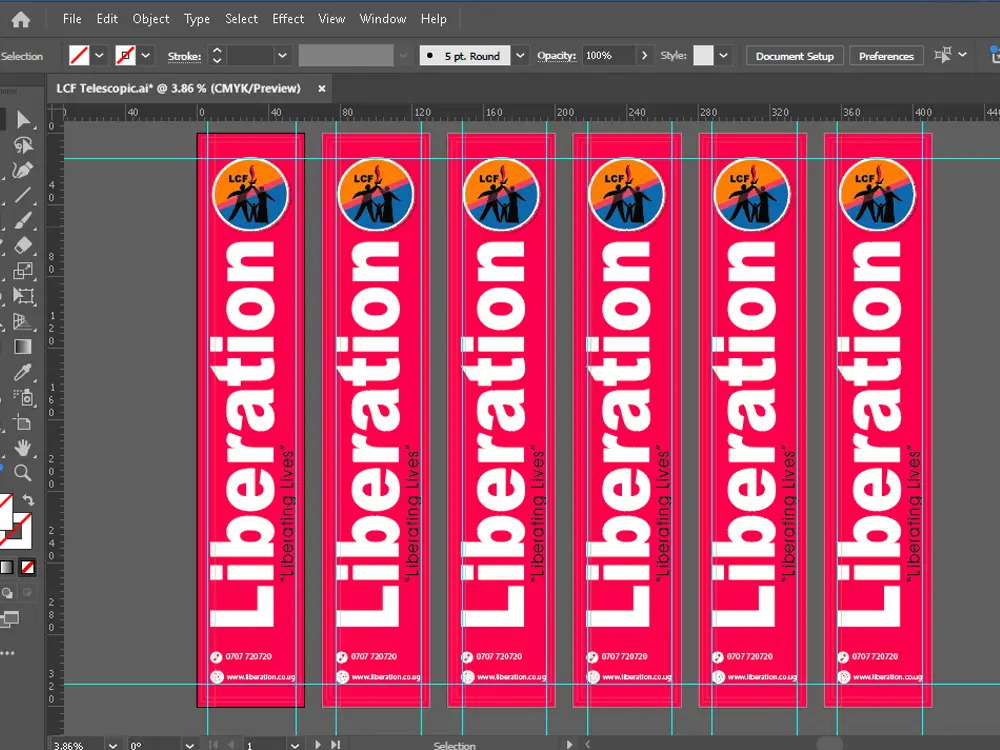The width and height of the screenshot is (1000, 750).
Task: Select the Symbol Sprayer tool
Action: 24,397
